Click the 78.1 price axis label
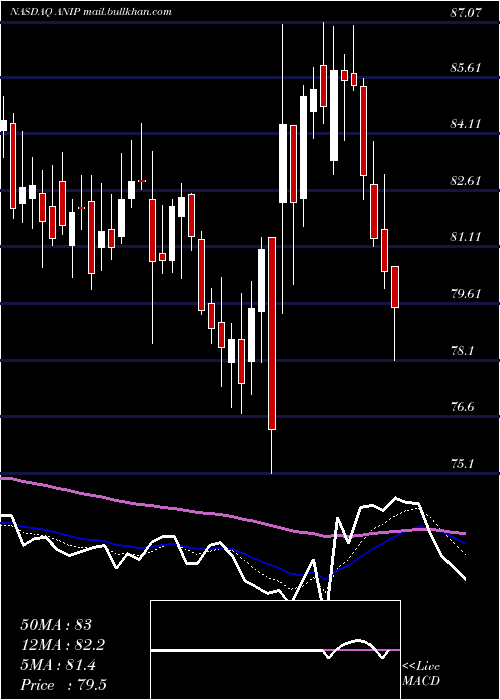 coord(462,351)
